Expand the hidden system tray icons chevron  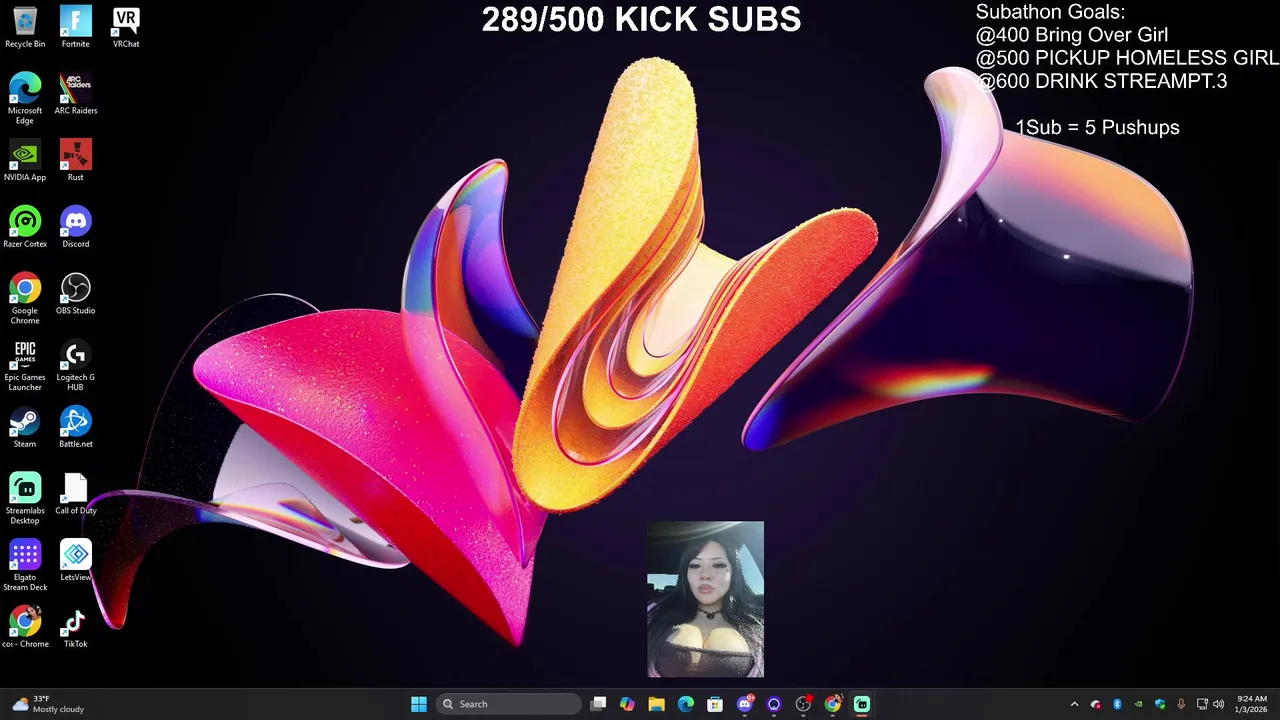[1074, 704]
